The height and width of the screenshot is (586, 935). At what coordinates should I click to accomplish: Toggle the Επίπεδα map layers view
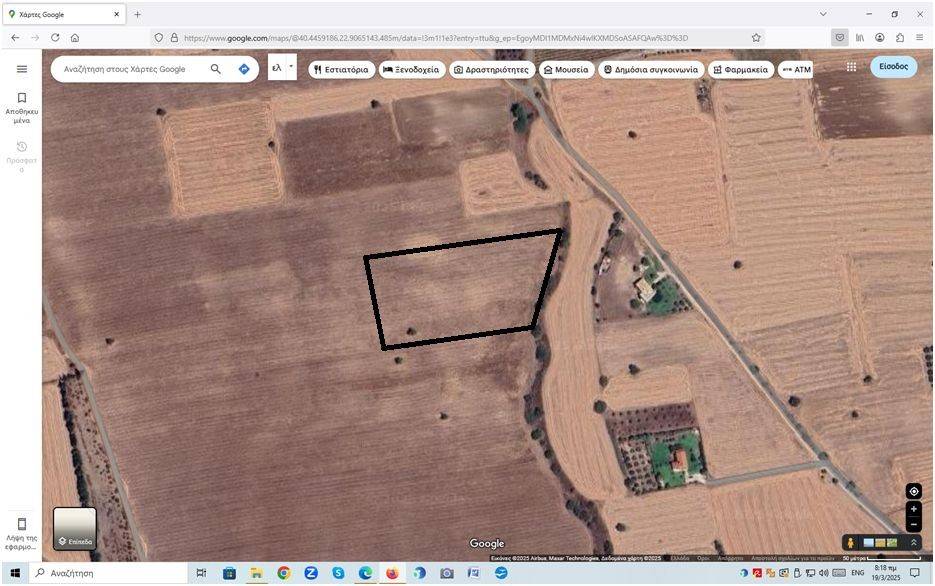(x=75, y=528)
